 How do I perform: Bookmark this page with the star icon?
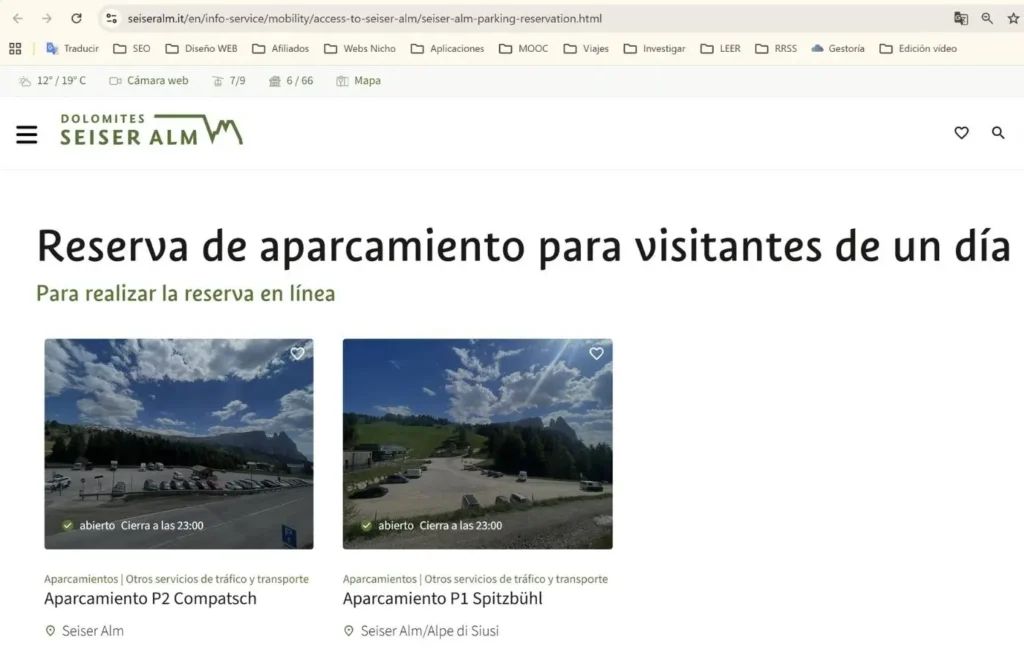(1013, 18)
